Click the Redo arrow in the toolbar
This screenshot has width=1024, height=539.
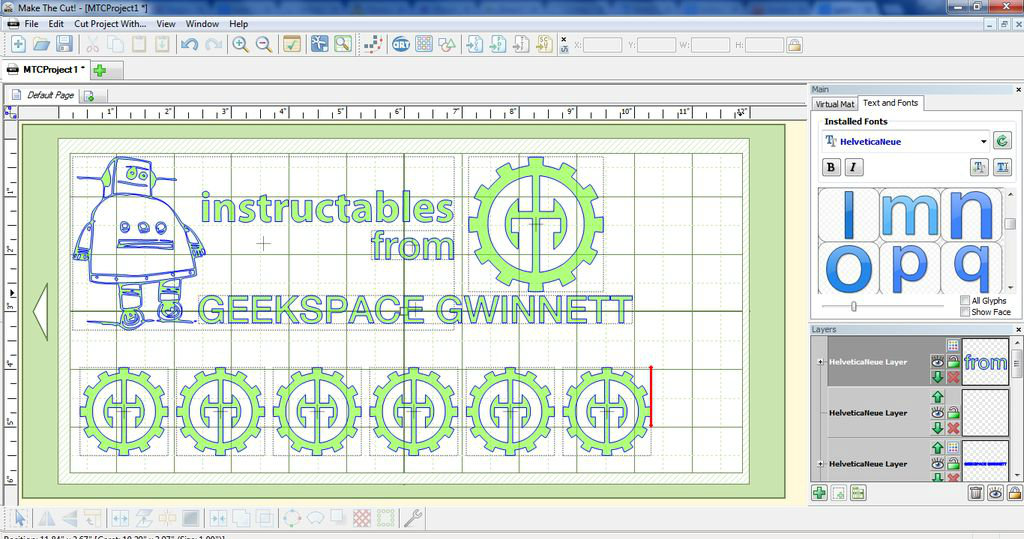click(214, 44)
